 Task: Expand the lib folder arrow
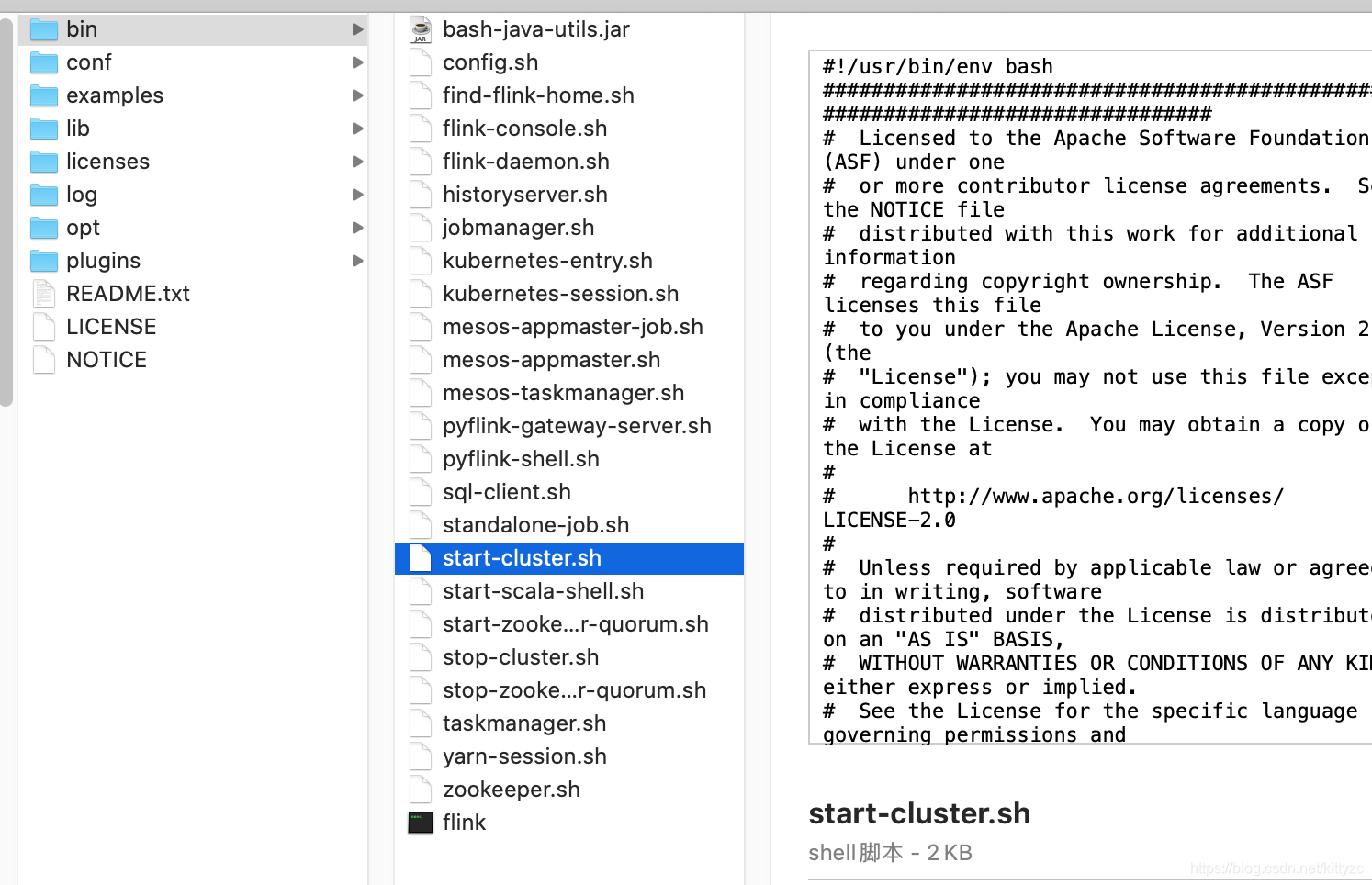click(x=357, y=129)
